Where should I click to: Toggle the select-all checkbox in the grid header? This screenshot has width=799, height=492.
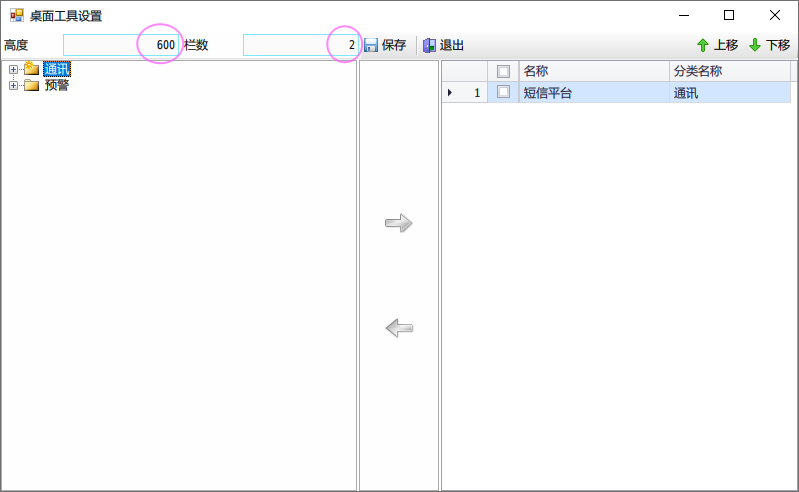click(x=503, y=71)
